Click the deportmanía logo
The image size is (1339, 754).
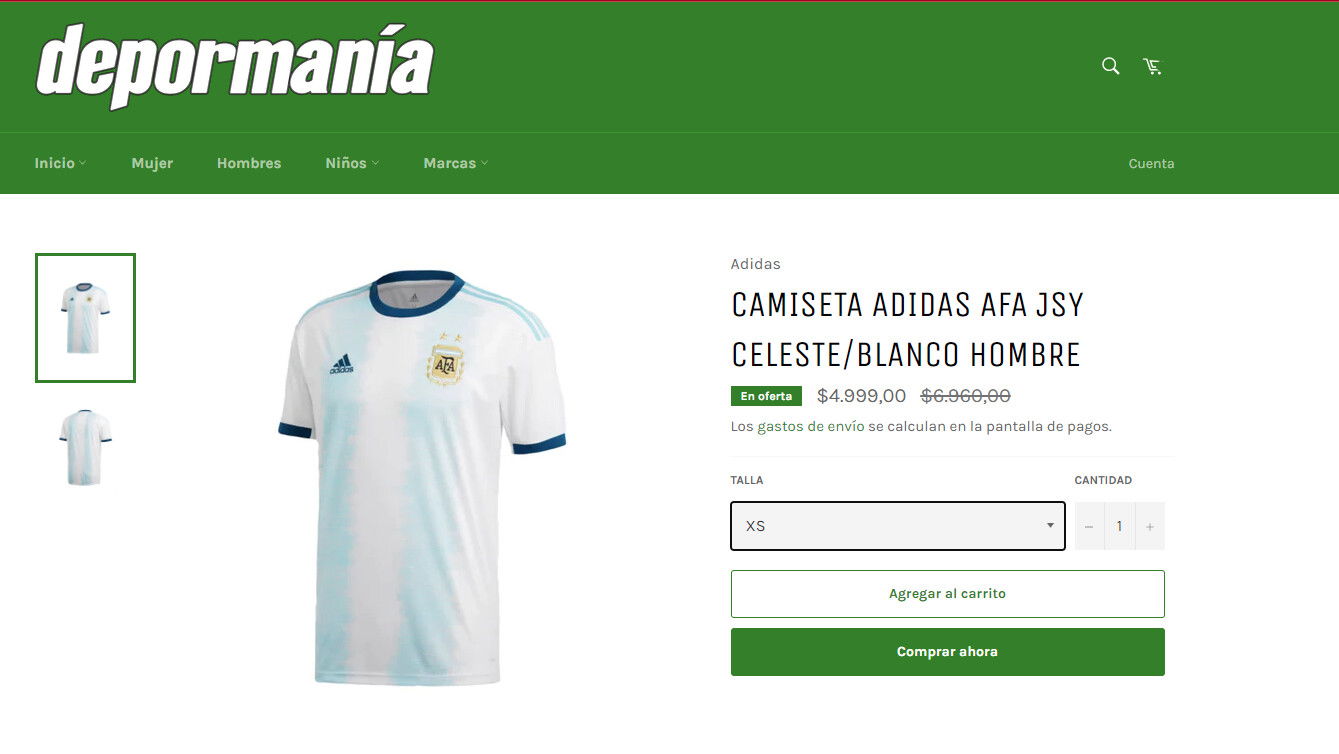(235, 66)
